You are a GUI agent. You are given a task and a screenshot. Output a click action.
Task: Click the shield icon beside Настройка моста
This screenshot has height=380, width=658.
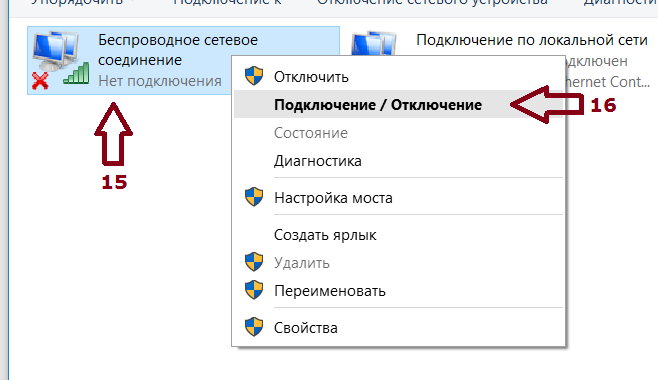coord(254,197)
